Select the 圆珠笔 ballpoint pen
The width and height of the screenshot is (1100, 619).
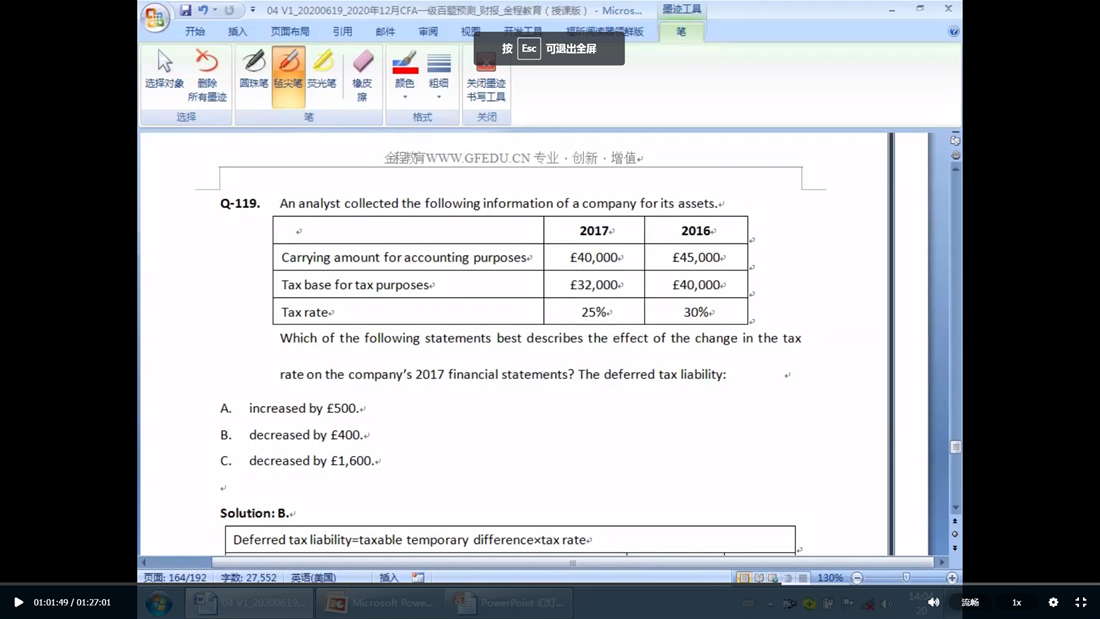point(253,69)
